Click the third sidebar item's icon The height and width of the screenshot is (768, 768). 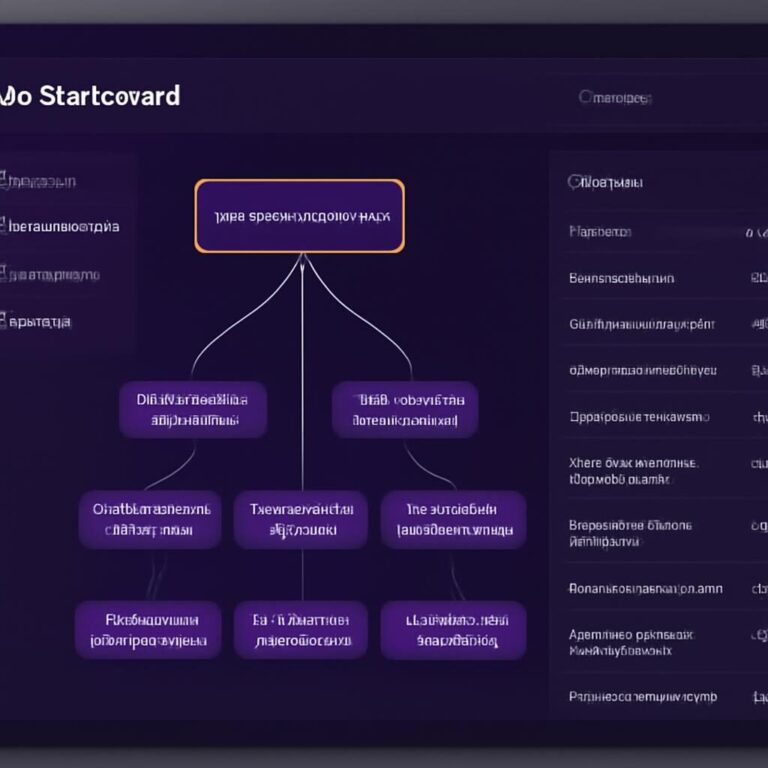click(x=3, y=274)
